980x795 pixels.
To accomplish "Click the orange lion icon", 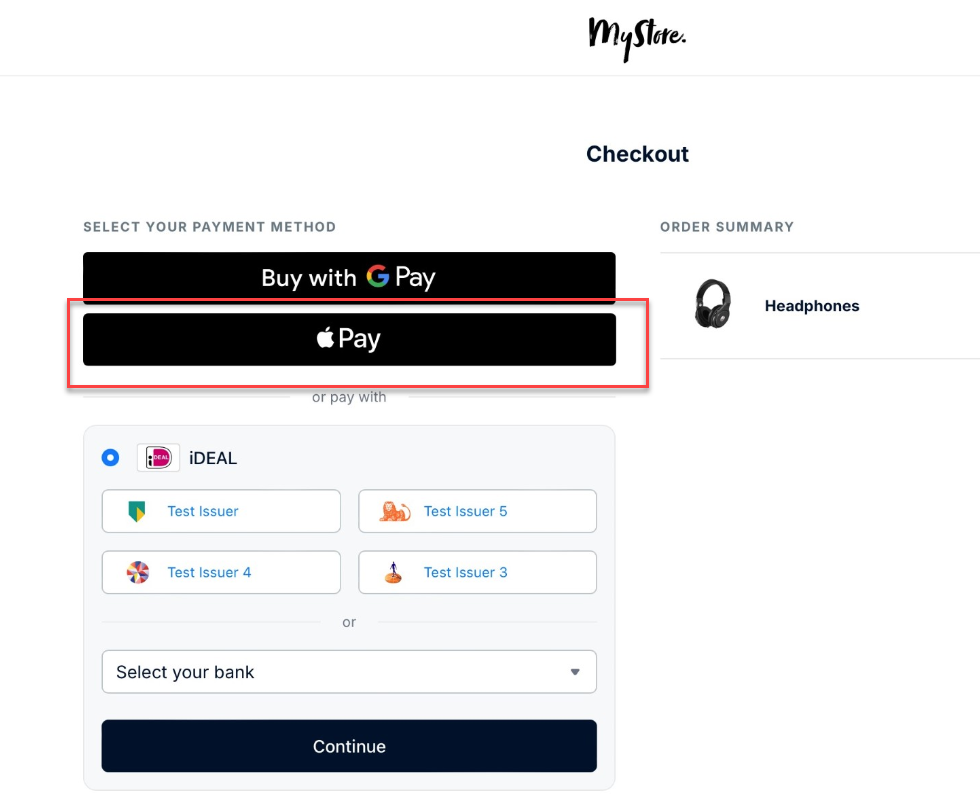I will (x=394, y=511).
